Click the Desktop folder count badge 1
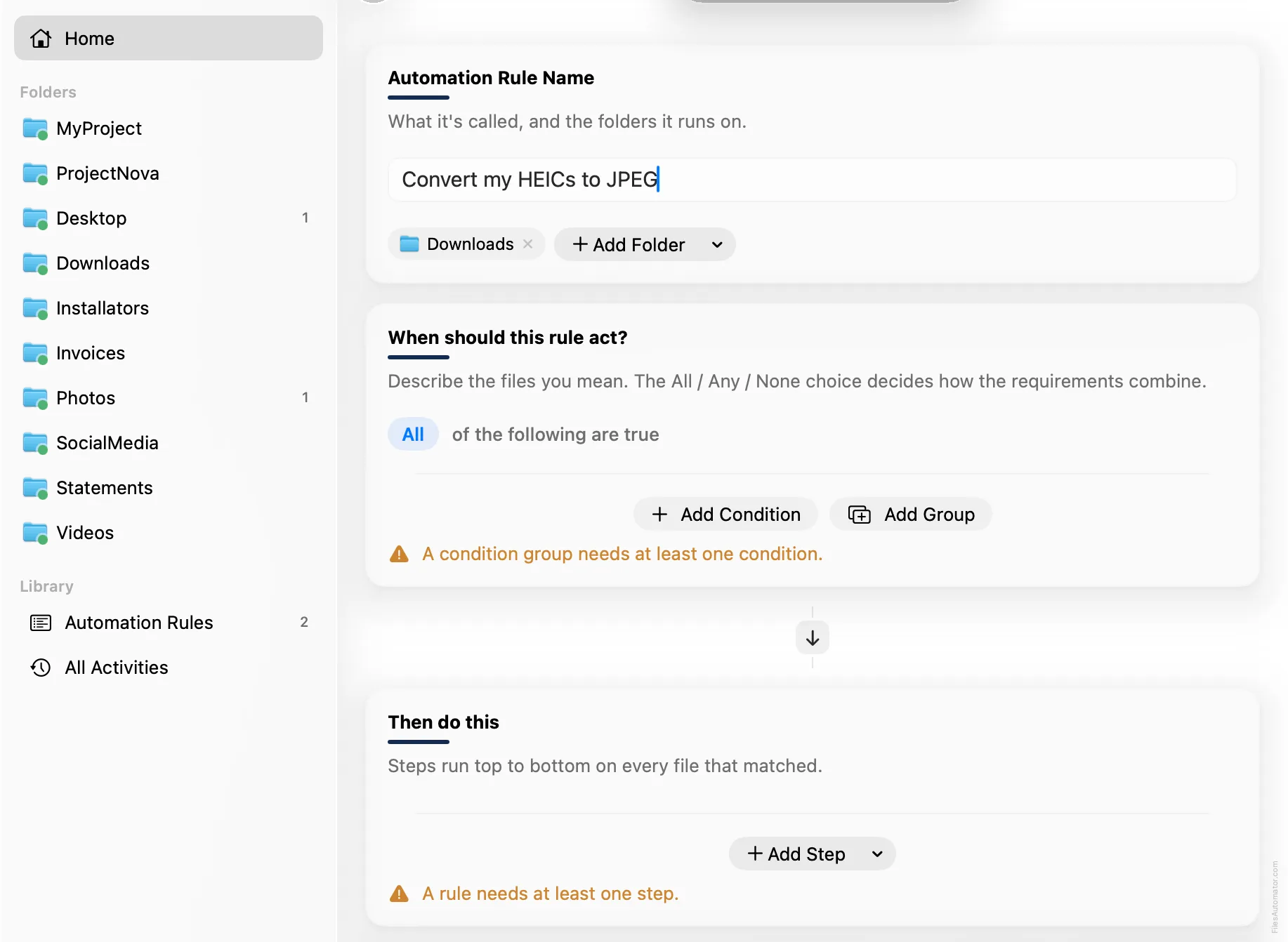The height and width of the screenshot is (942, 1288). click(x=305, y=218)
